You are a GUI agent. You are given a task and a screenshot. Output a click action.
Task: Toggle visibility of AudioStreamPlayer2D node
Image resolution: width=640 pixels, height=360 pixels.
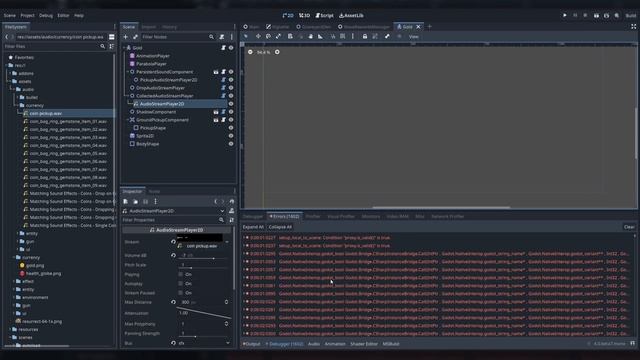pyautogui.click(x=231, y=104)
